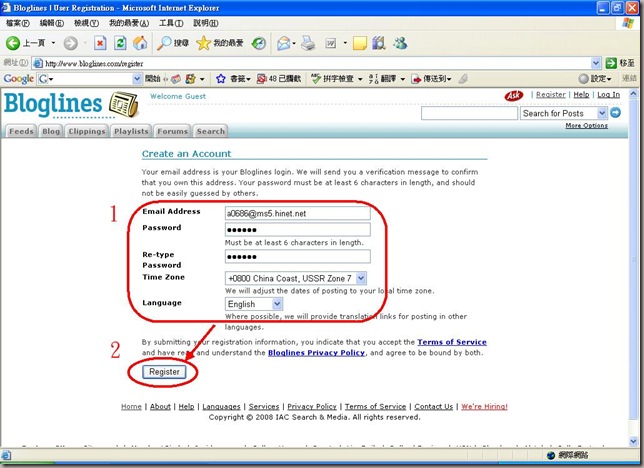This screenshot has width=644, height=468.
Task: Click the About footer link
Action: coord(160,406)
